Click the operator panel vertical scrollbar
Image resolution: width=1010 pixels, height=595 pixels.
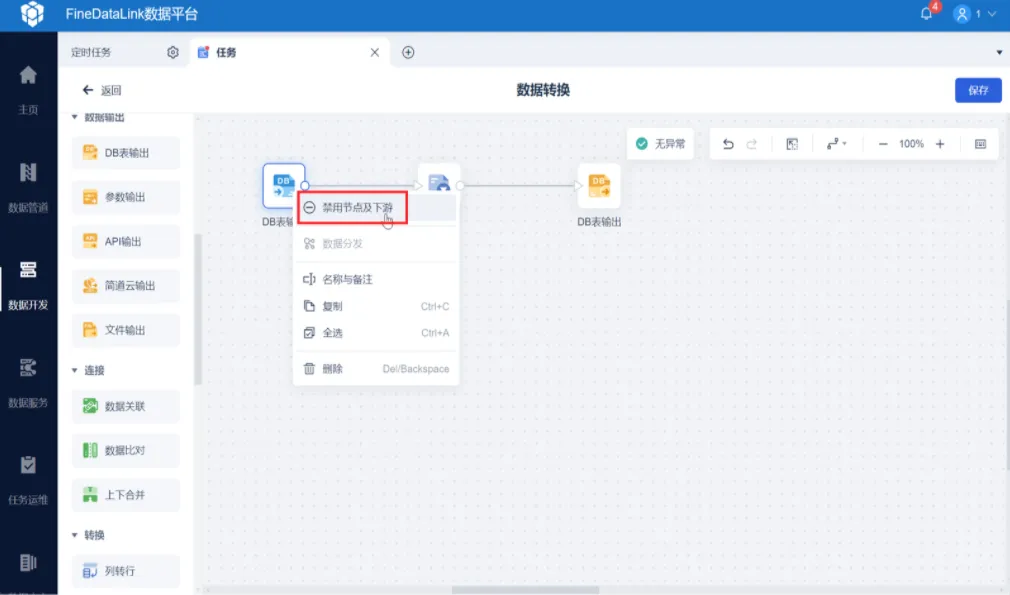click(198, 309)
